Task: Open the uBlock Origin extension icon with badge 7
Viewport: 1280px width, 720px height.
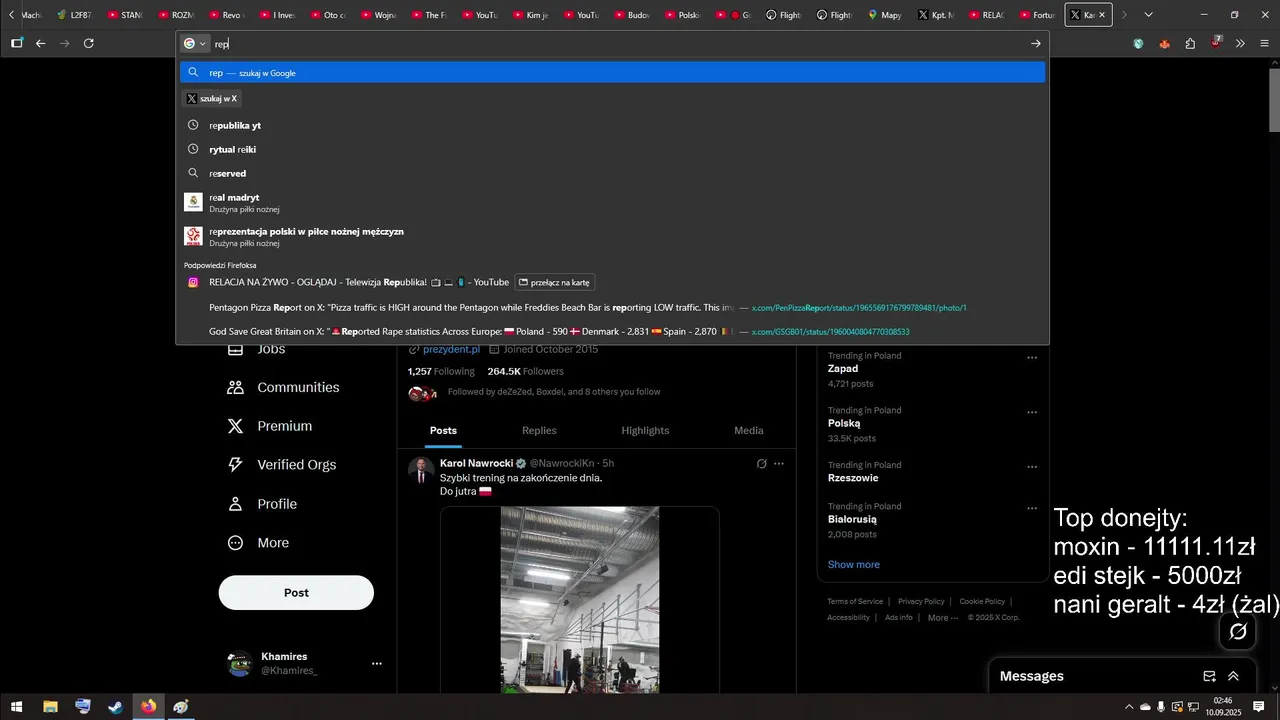Action: (x=1216, y=43)
